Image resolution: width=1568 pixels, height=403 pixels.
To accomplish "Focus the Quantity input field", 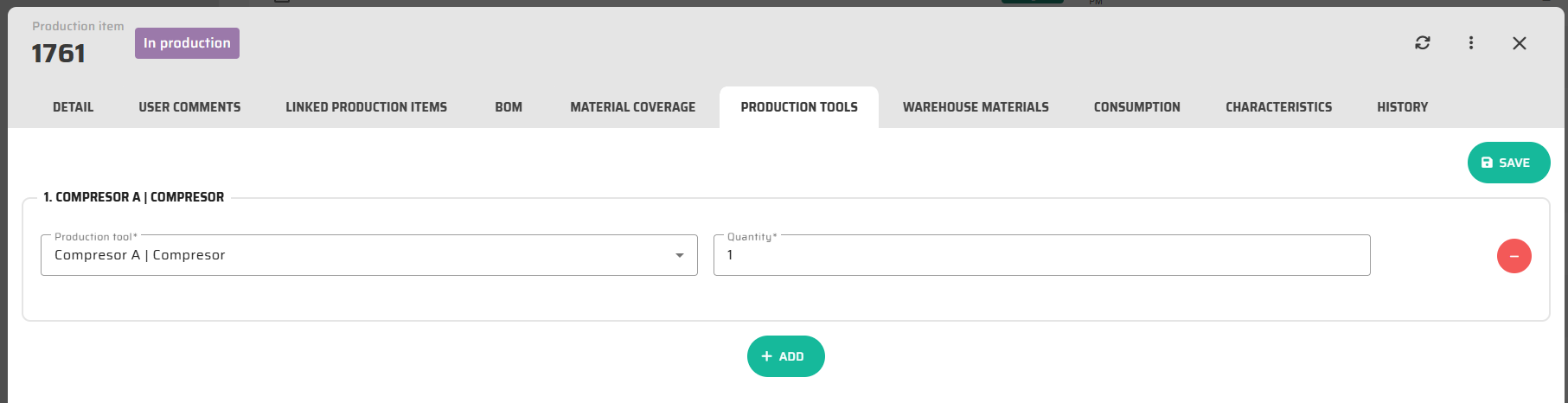I will coord(1040,255).
